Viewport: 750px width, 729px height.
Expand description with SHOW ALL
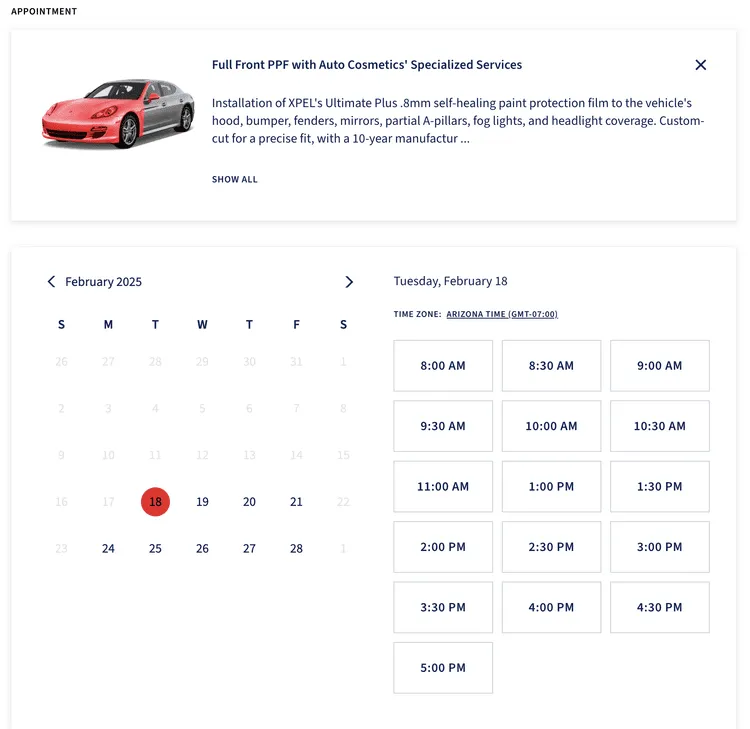coord(235,180)
